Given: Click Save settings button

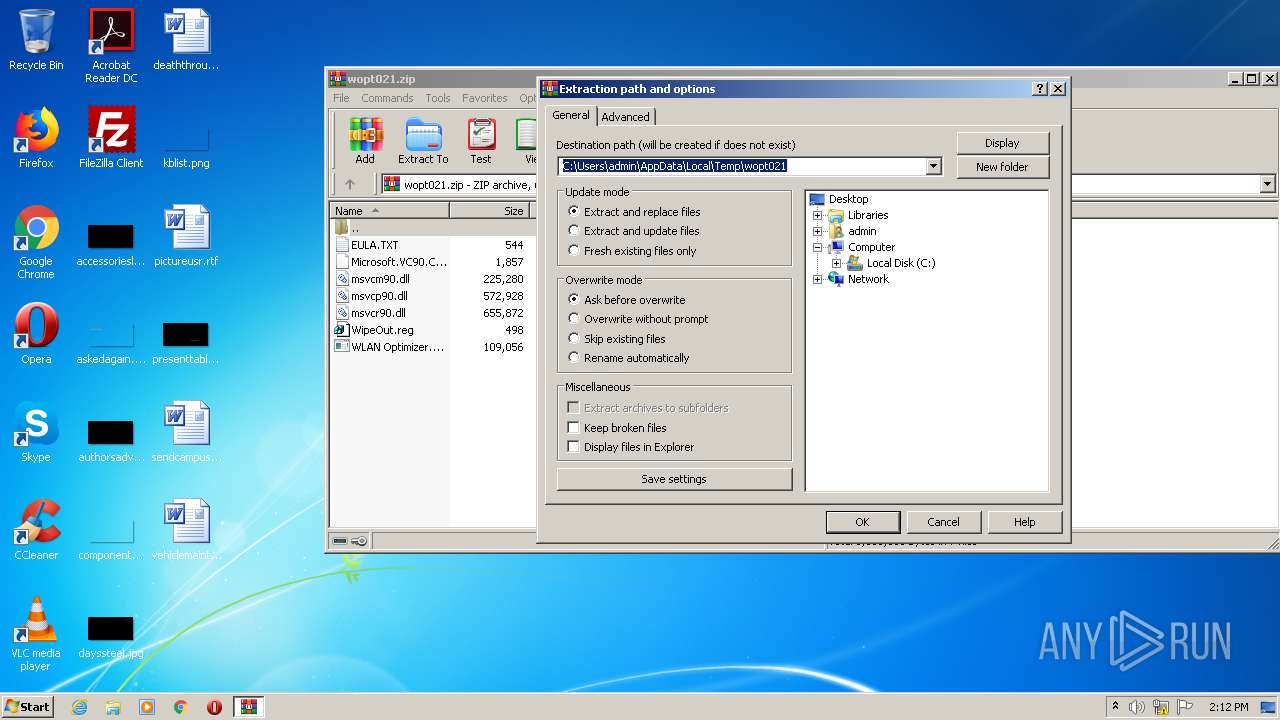Looking at the screenshot, I should click(674, 479).
